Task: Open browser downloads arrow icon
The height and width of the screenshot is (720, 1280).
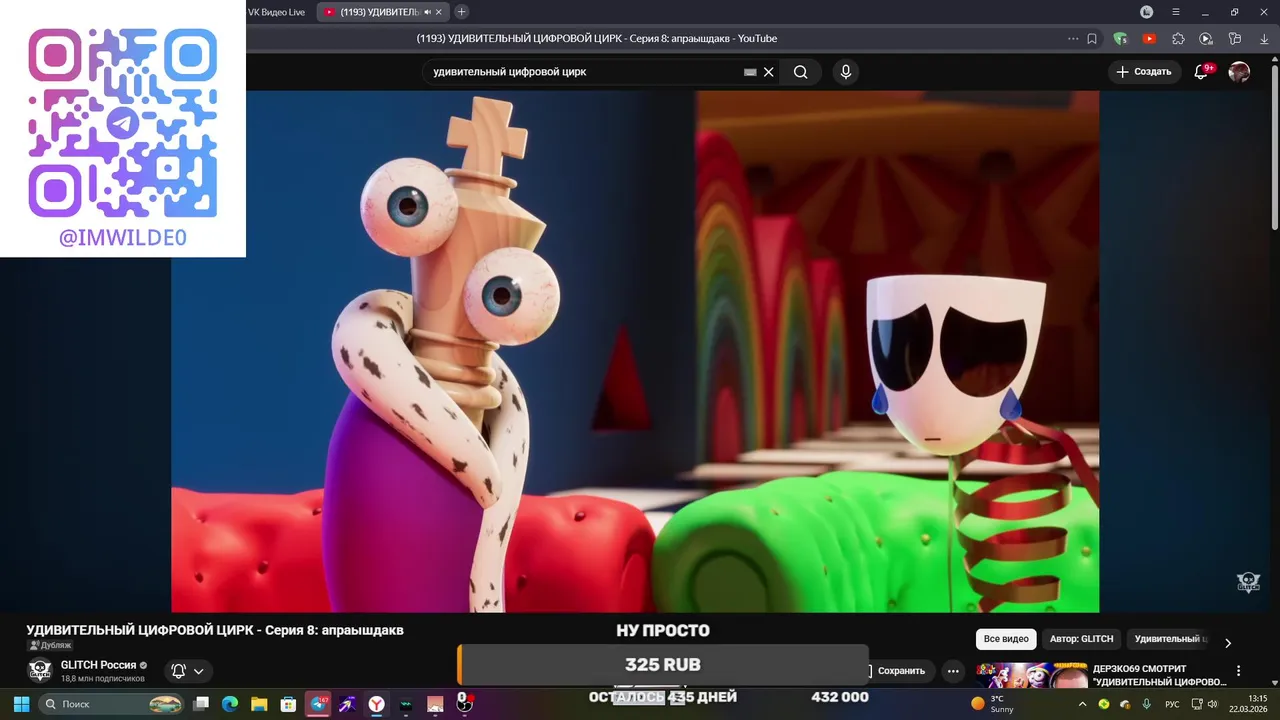Action: [x=1264, y=39]
